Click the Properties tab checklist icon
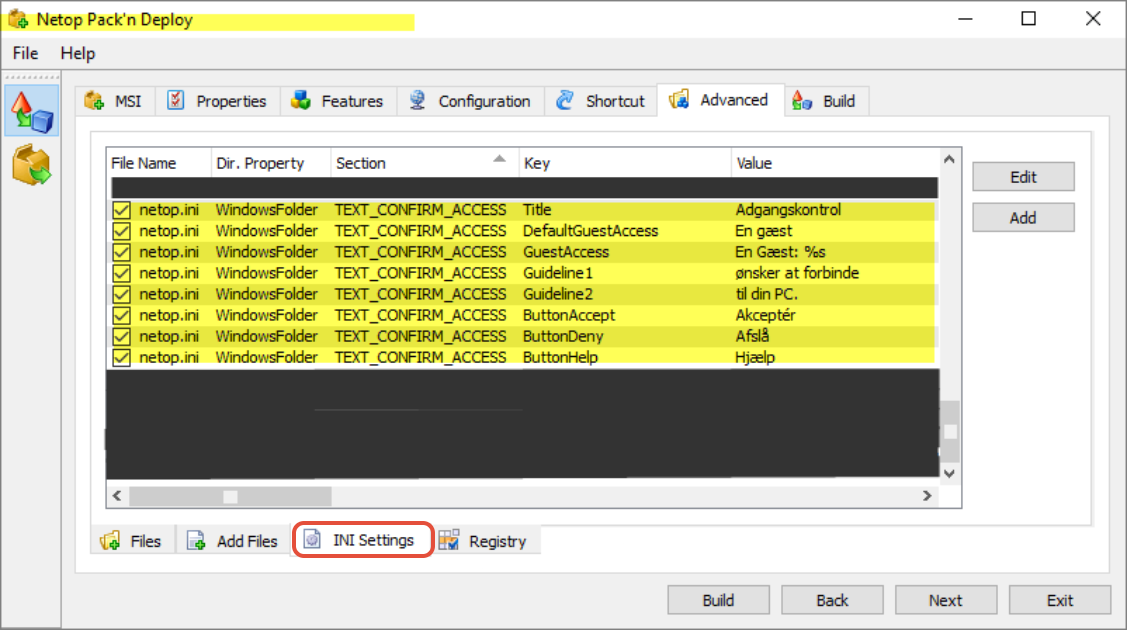Image resolution: width=1127 pixels, height=630 pixels. pos(175,101)
